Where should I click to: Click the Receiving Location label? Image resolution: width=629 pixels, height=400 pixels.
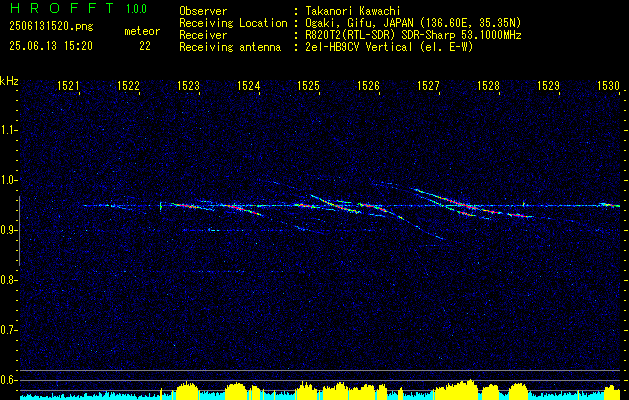coord(233,23)
